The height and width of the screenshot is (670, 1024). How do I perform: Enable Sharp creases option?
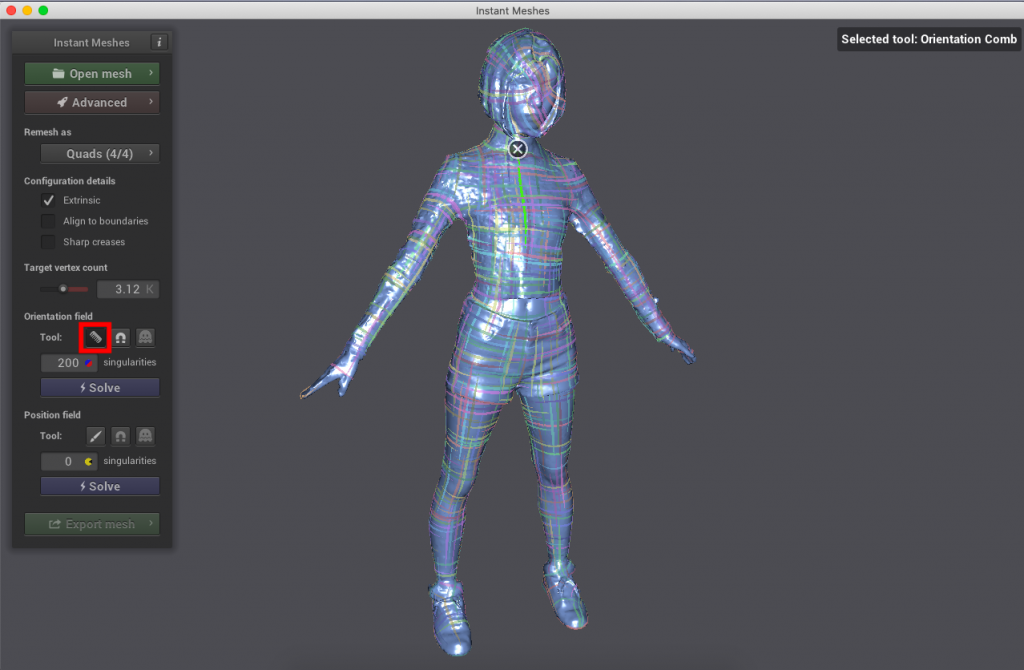pyautogui.click(x=48, y=242)
